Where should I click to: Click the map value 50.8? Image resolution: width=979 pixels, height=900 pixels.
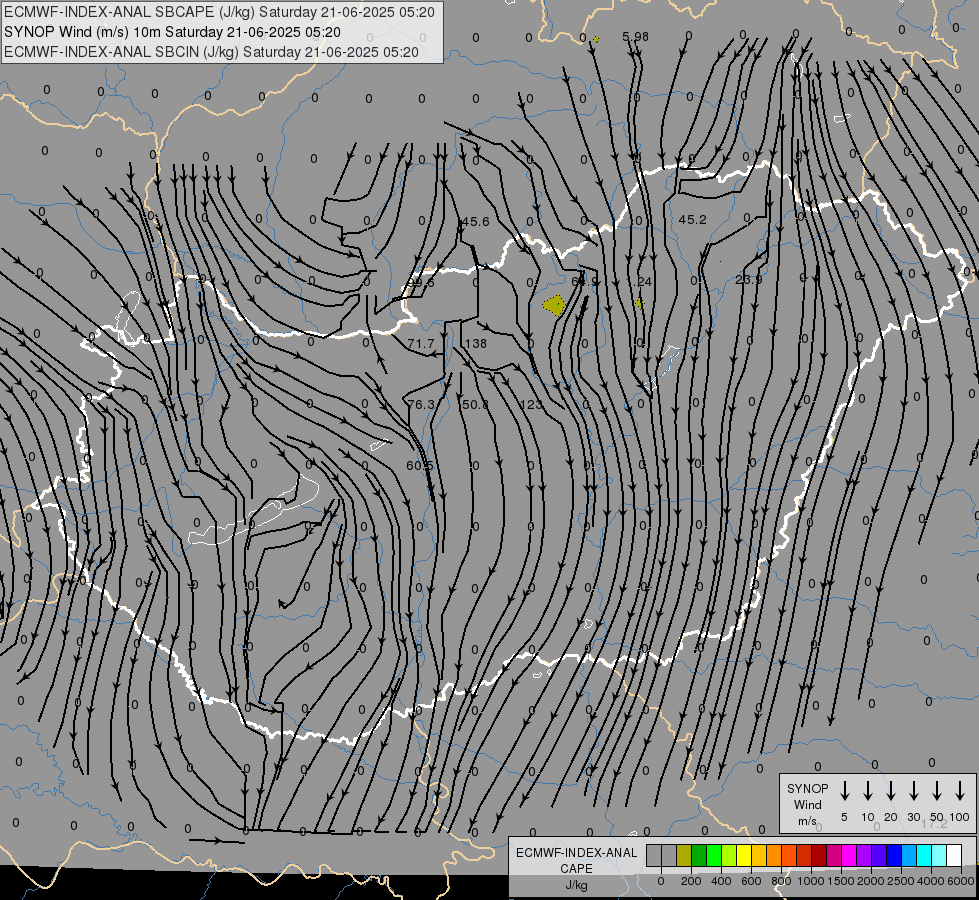point(475,405)
